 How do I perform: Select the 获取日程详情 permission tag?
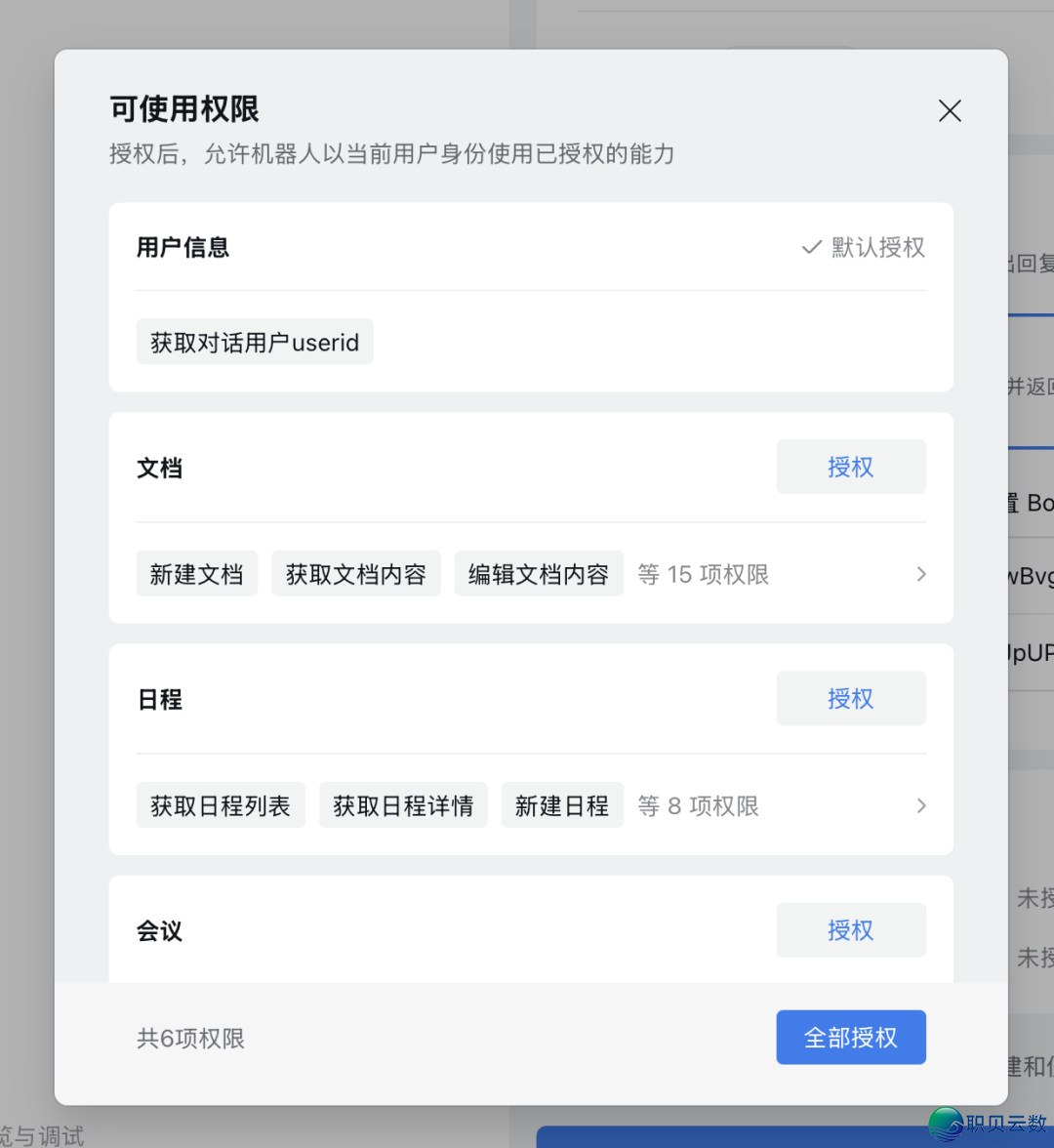pos(403,805)
